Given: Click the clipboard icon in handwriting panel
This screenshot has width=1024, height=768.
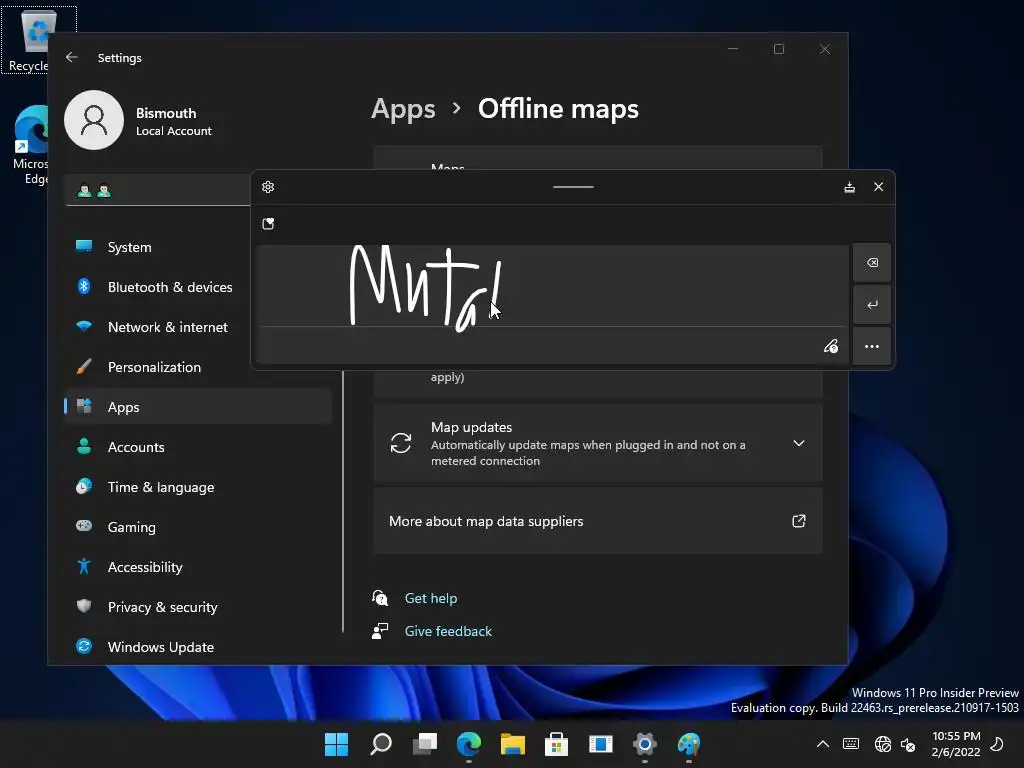Looking at the screenshot, I should tap(268, 224).
